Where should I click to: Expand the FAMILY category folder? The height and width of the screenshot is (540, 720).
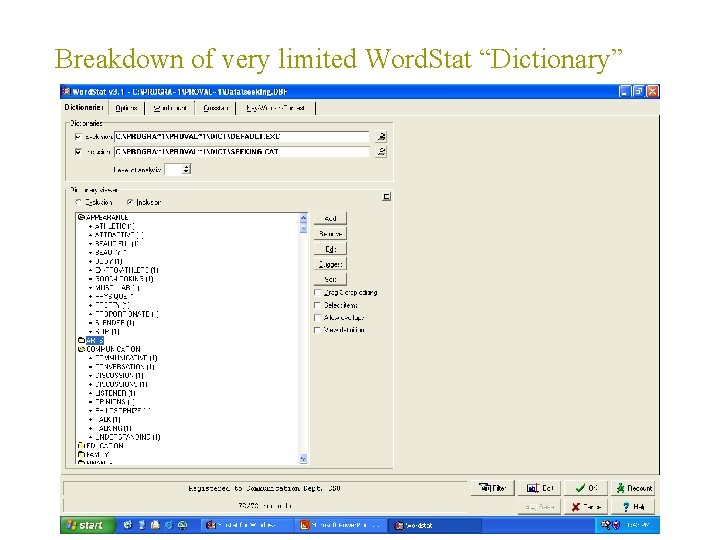pyautogui.click(x=81, y=454)
